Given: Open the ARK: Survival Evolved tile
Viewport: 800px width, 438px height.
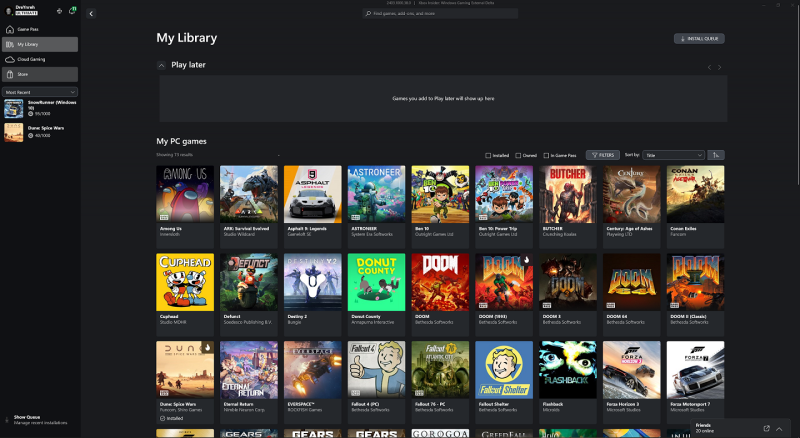Looking at the screenshot, I should (249, 207).
